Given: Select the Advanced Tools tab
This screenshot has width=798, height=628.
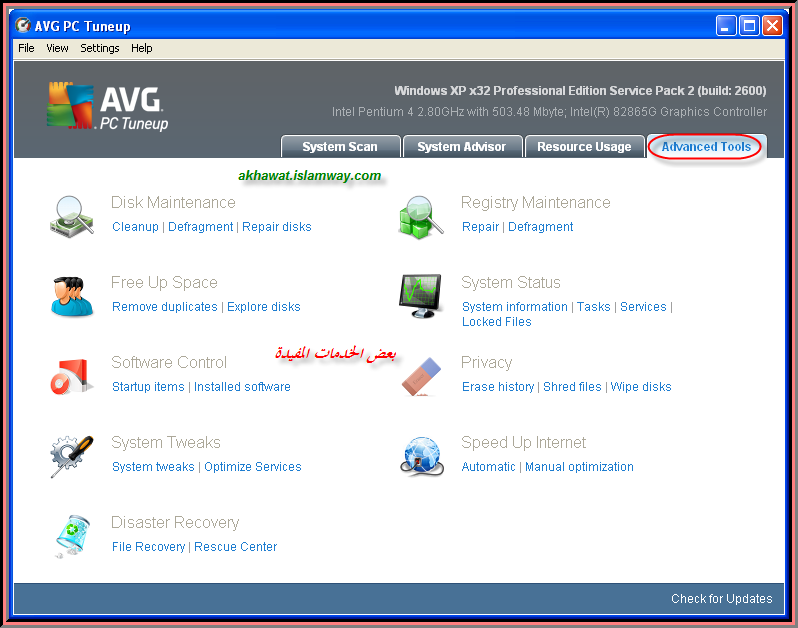Looking at the screenshot, I should [x=706, y=147].
